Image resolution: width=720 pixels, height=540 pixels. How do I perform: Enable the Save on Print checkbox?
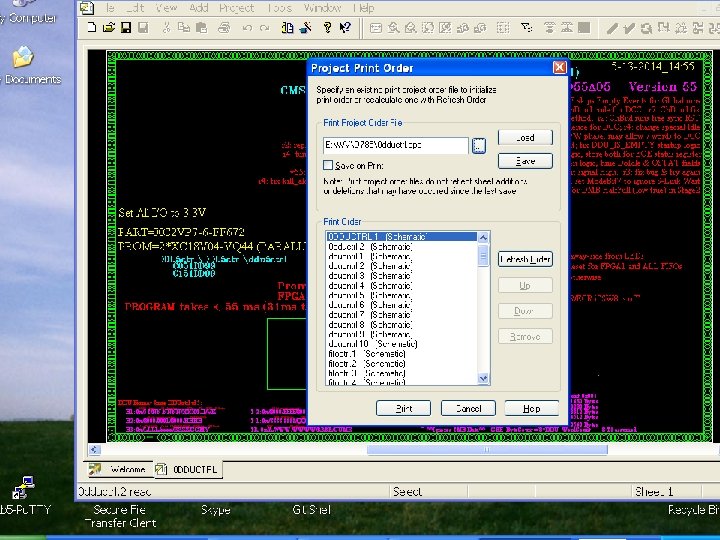coord(328,165)
